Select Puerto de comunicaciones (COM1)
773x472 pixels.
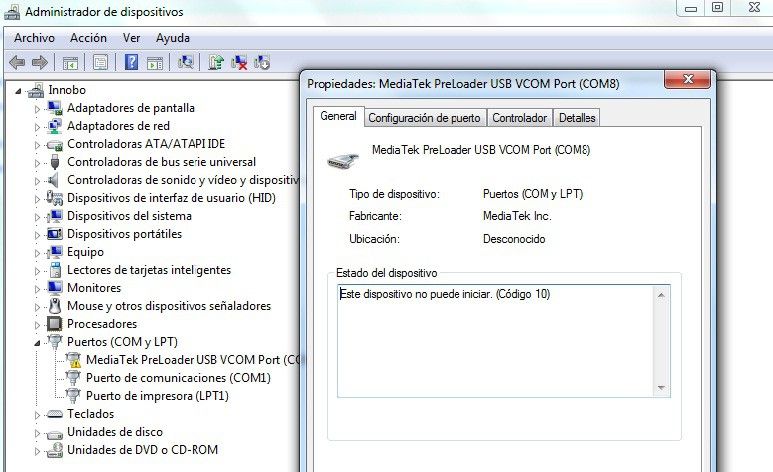tap(178, 378)
